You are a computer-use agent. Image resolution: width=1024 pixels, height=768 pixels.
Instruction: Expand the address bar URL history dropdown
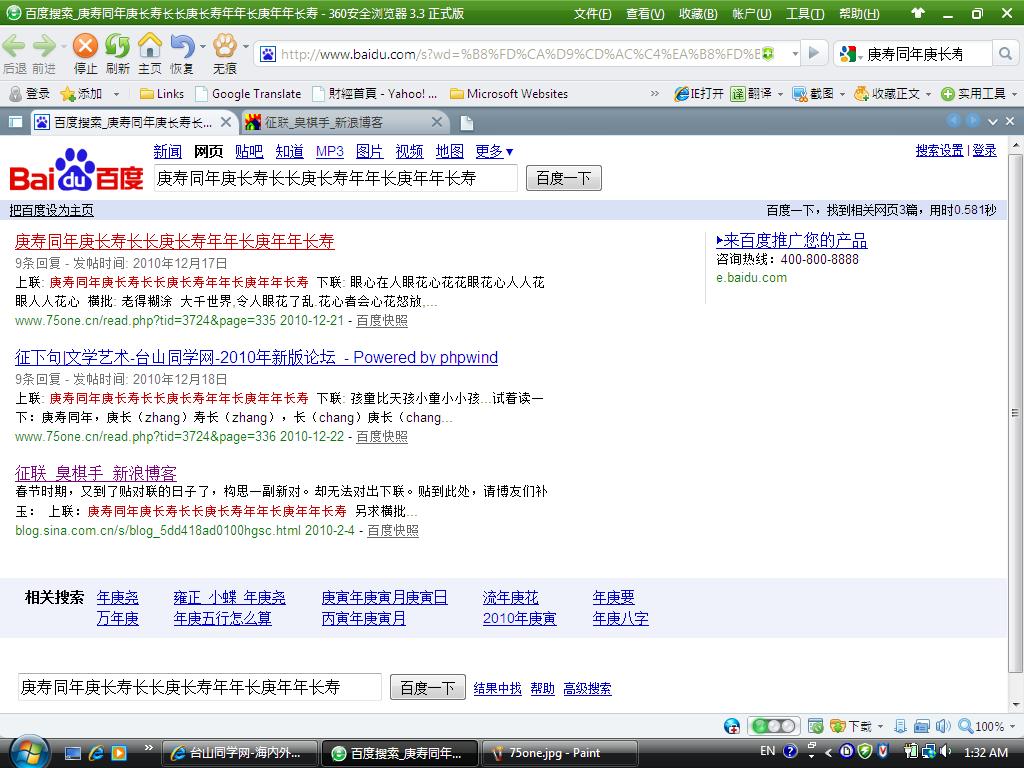pyautogui.click(x=795, y=54)
